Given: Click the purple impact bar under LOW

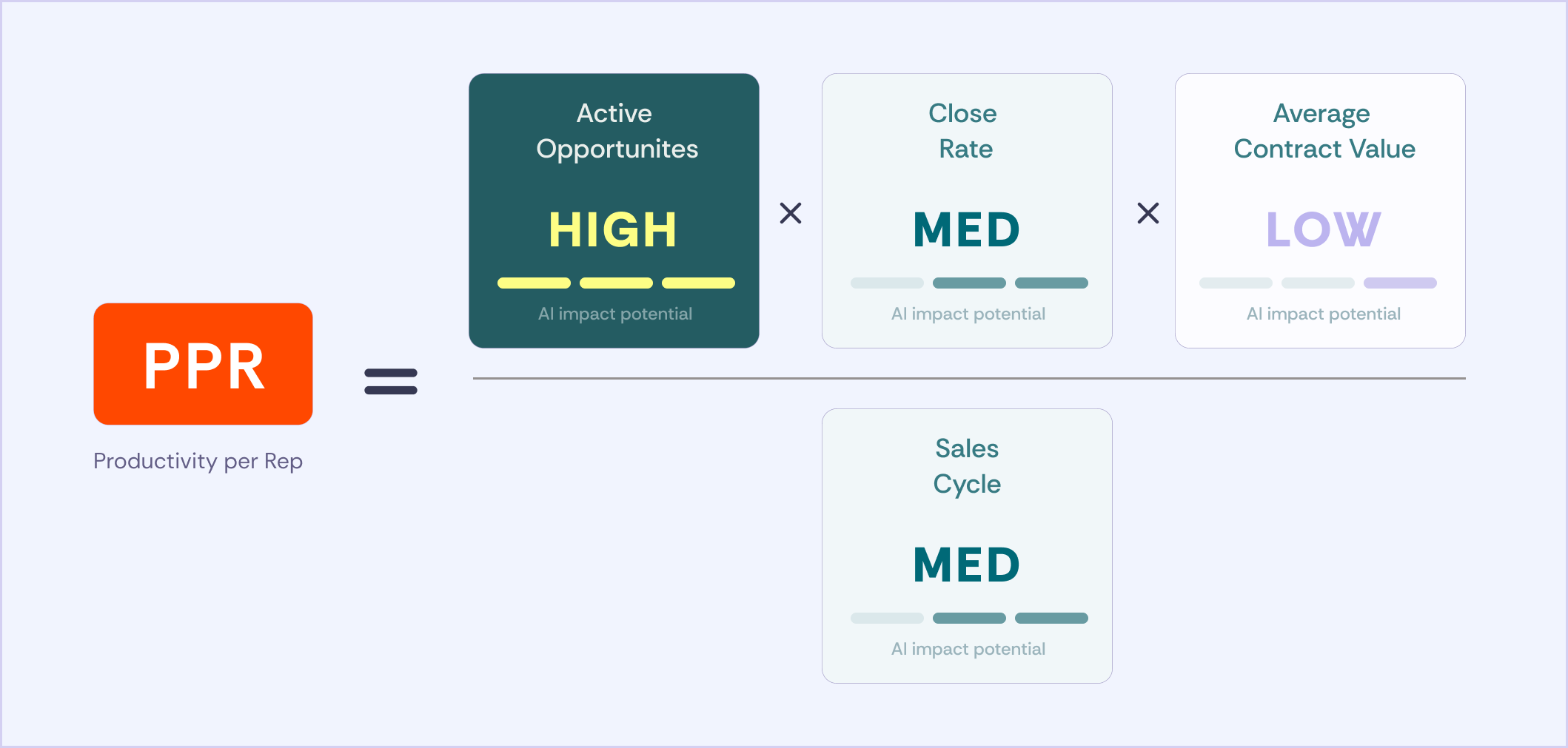Looking at the screenshot, I should [x=1400, y=283].
